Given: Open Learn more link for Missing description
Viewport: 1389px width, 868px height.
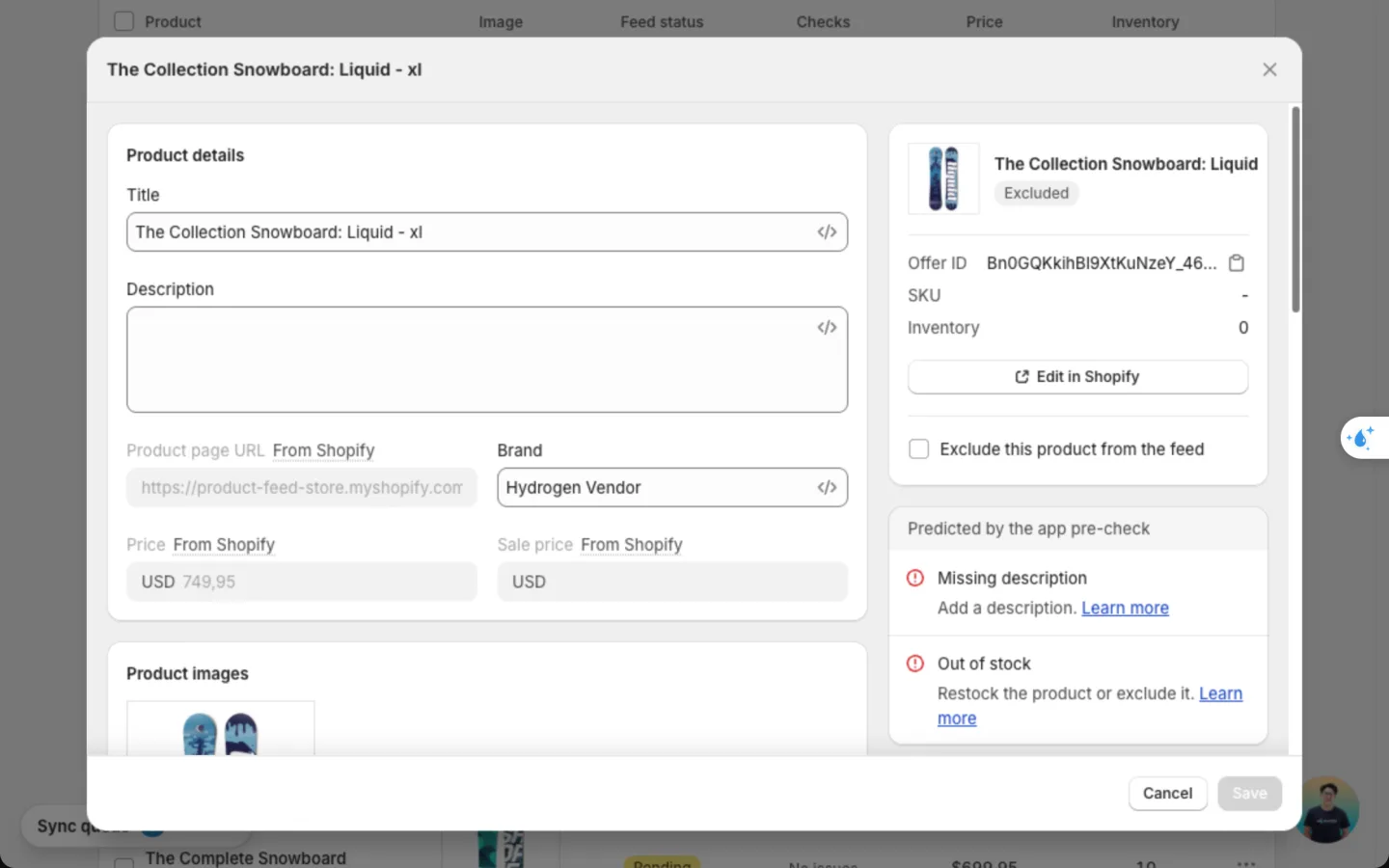Looking at the screenshot, I should coord(1125,609).
